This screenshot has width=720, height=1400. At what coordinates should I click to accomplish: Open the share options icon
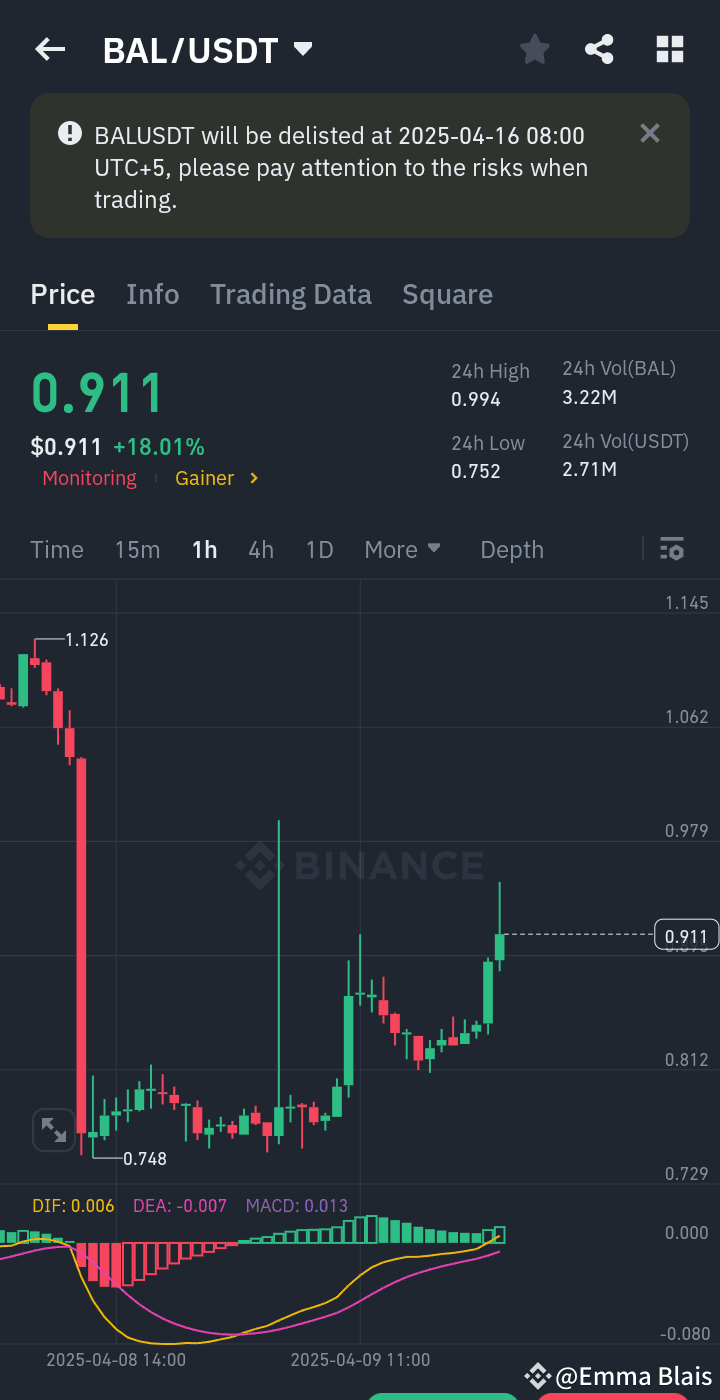pos(599,48)
